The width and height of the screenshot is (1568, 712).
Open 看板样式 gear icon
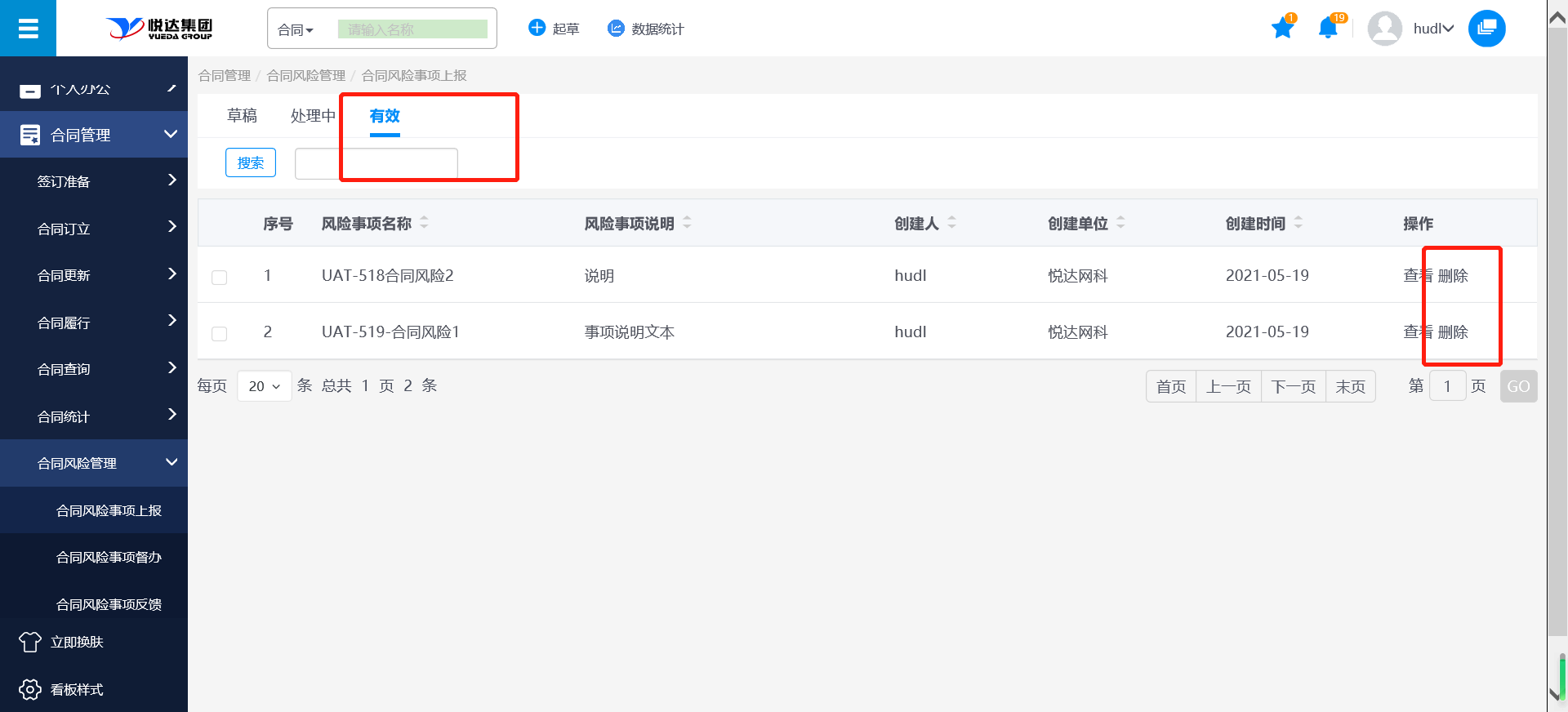30,689
